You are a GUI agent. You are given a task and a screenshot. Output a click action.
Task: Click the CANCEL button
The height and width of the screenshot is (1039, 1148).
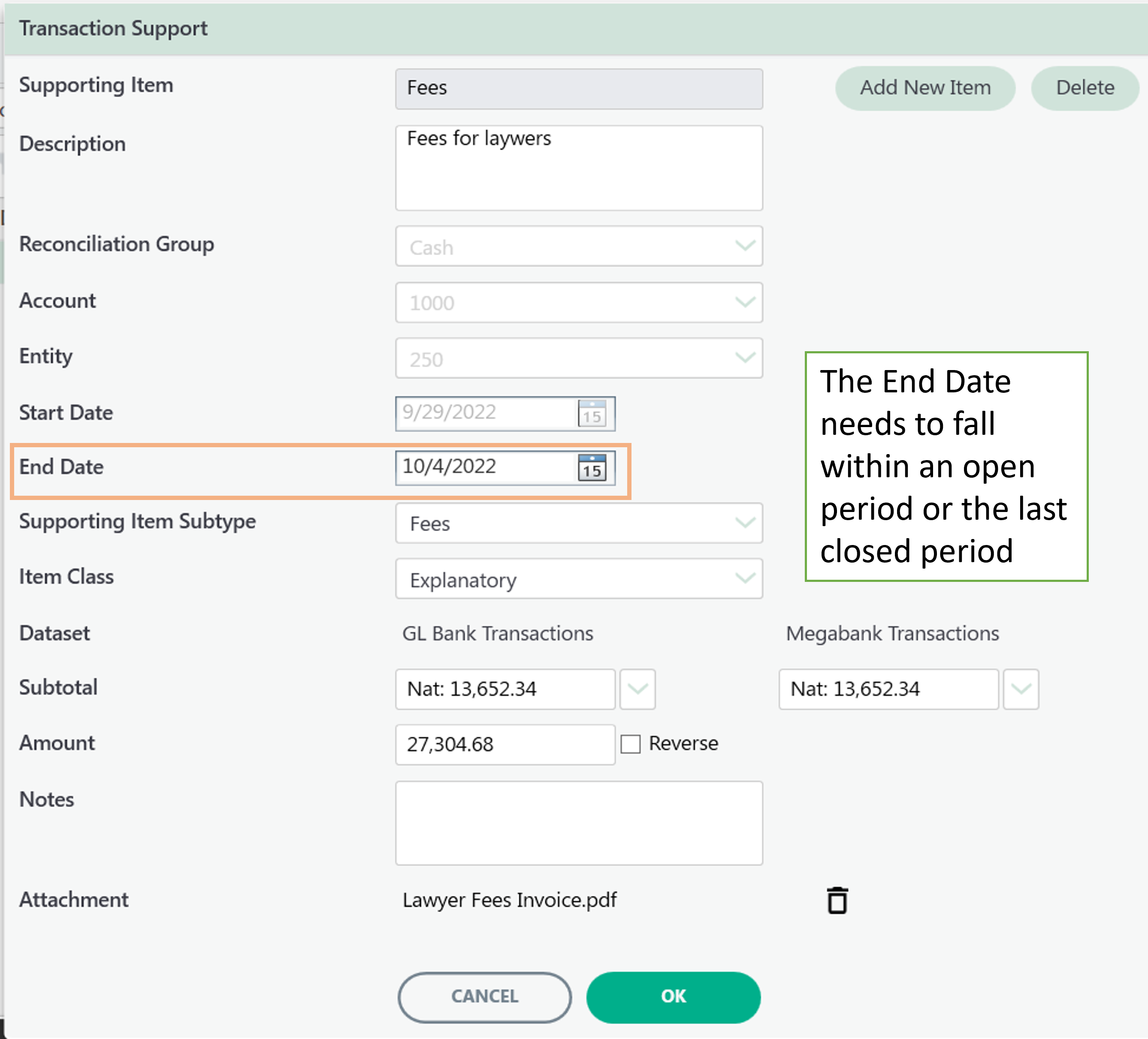[x=485, y=997]
